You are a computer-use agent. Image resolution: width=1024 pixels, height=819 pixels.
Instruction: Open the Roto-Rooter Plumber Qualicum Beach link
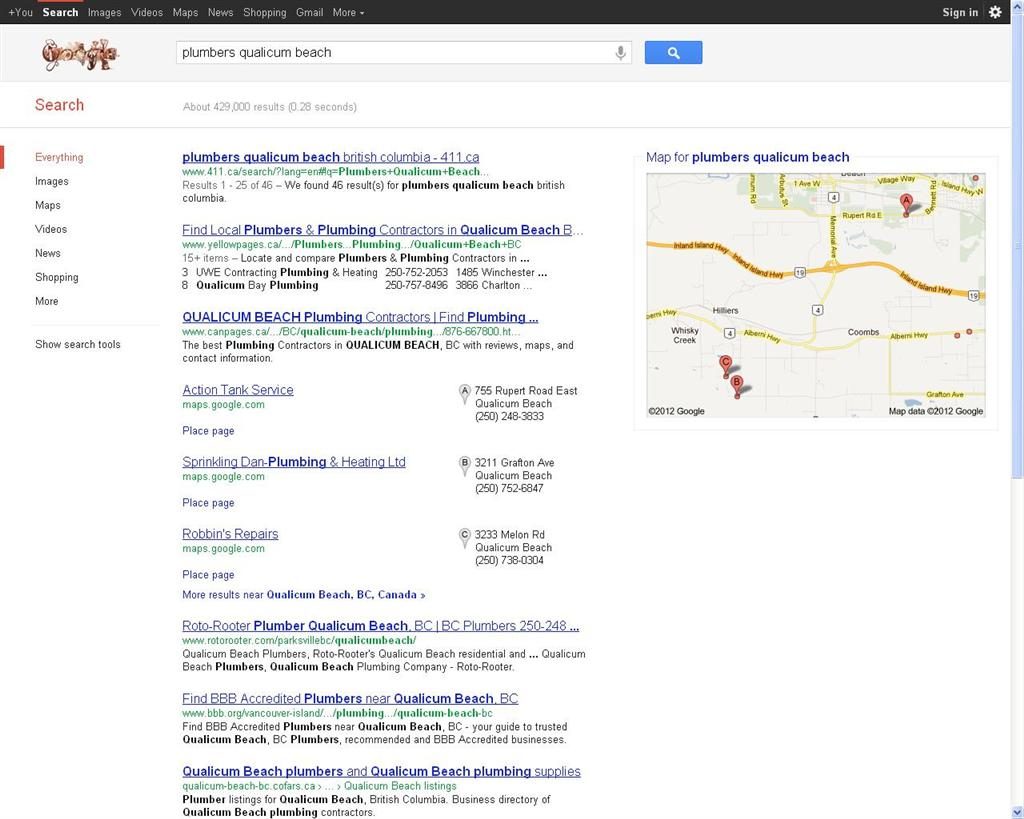pyautogui.click(x=381, y=626)
